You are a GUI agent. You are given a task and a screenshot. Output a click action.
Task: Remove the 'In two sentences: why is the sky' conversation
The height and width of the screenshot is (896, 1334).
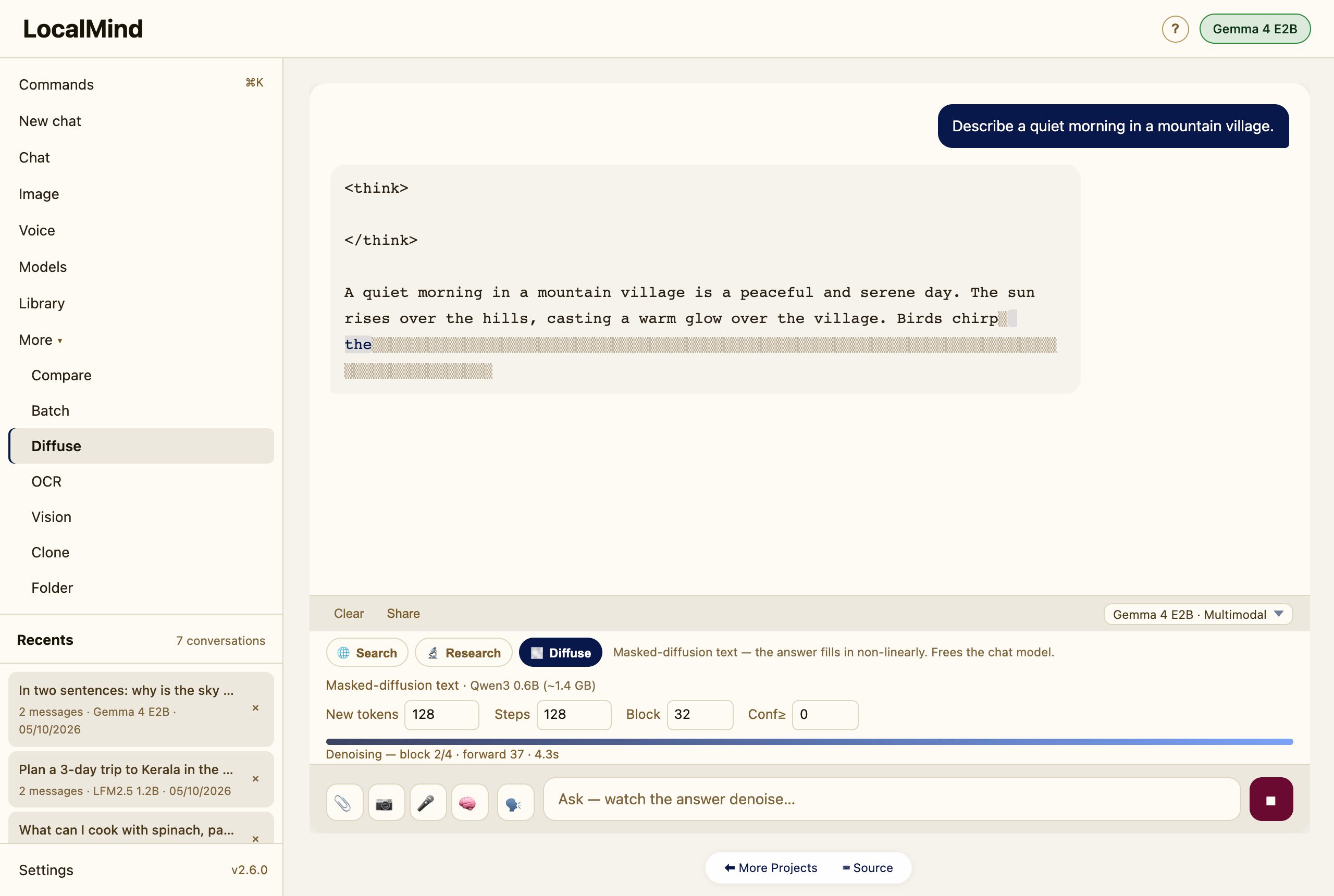pos(255,708)
